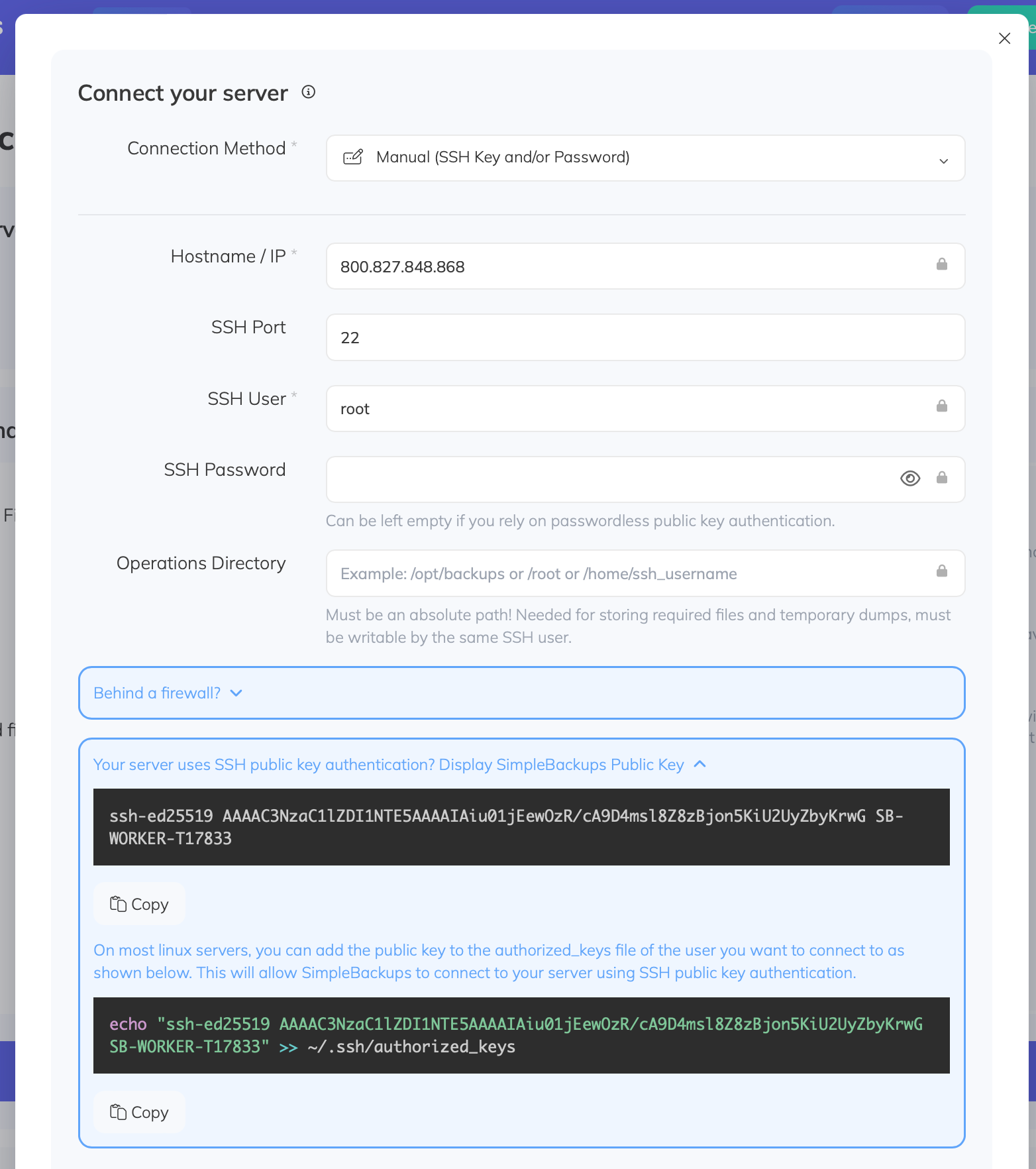Click the pencil icon in Connection Method field

tap(353, 157)
